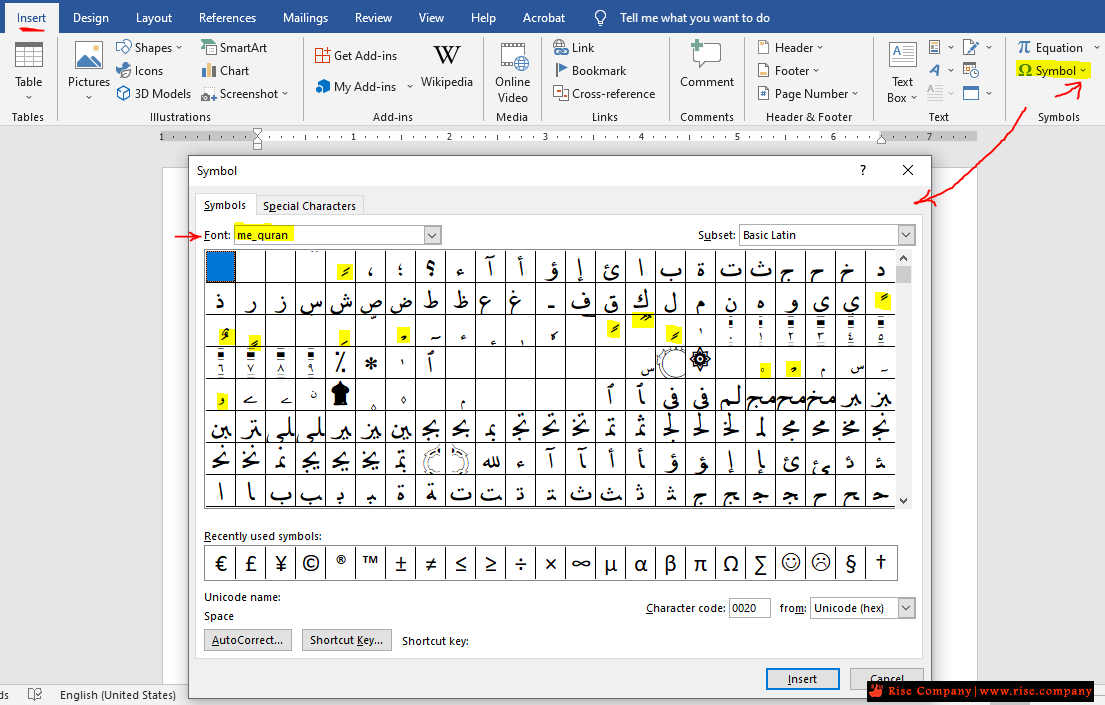This screenshot has height=705, width=1105.
Task: Expand the Equation dropdown arrow
Action: pyautogui.click(x=1096, y=47)
